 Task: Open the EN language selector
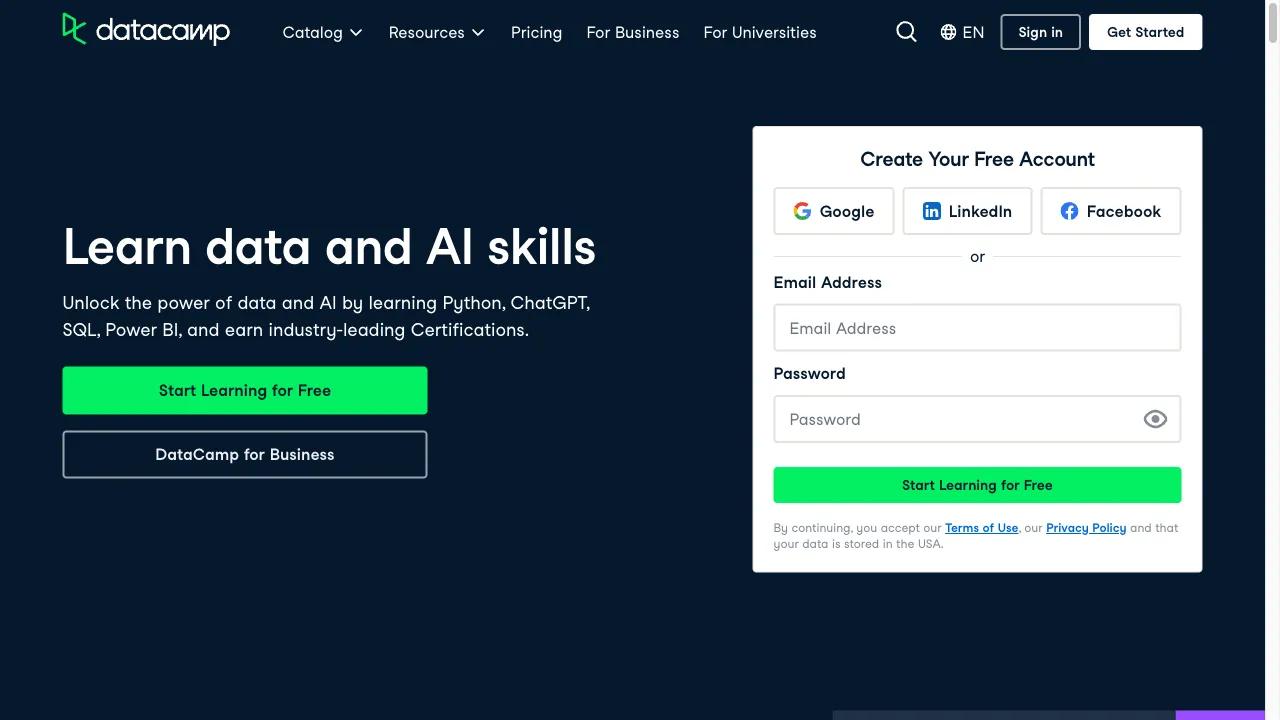click(x=962, y=32)
